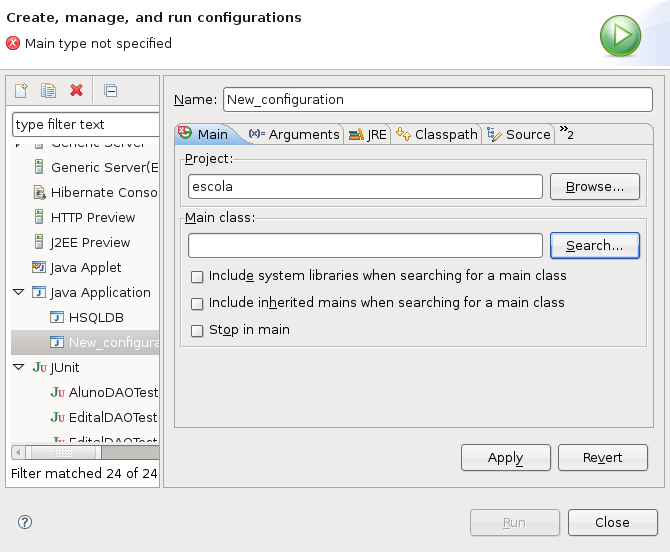Delete selected launch configuration with red X

pyautogui.click(x=76, y=91)
